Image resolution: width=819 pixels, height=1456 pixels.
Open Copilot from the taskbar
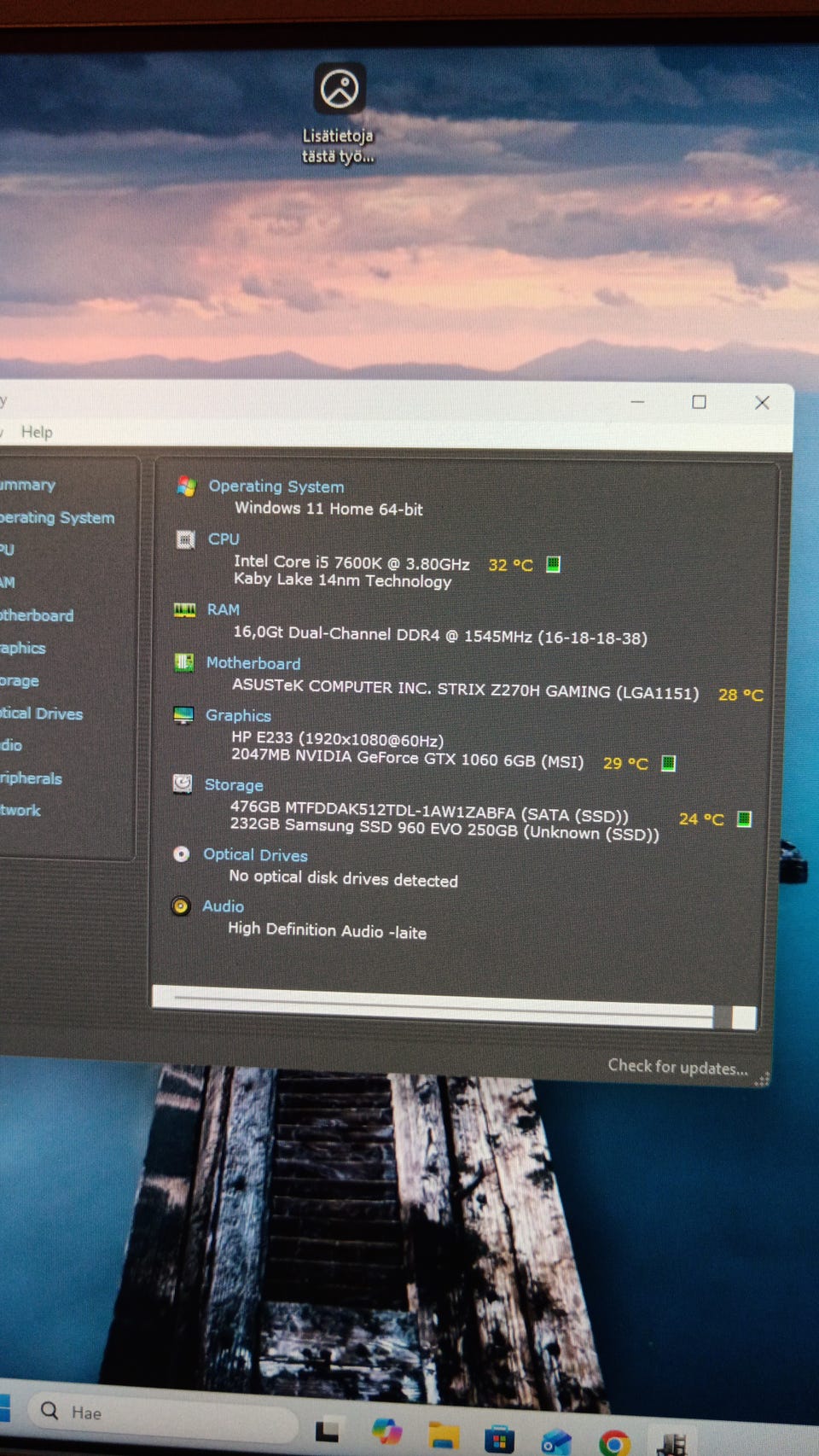[x=386, y=1430]
